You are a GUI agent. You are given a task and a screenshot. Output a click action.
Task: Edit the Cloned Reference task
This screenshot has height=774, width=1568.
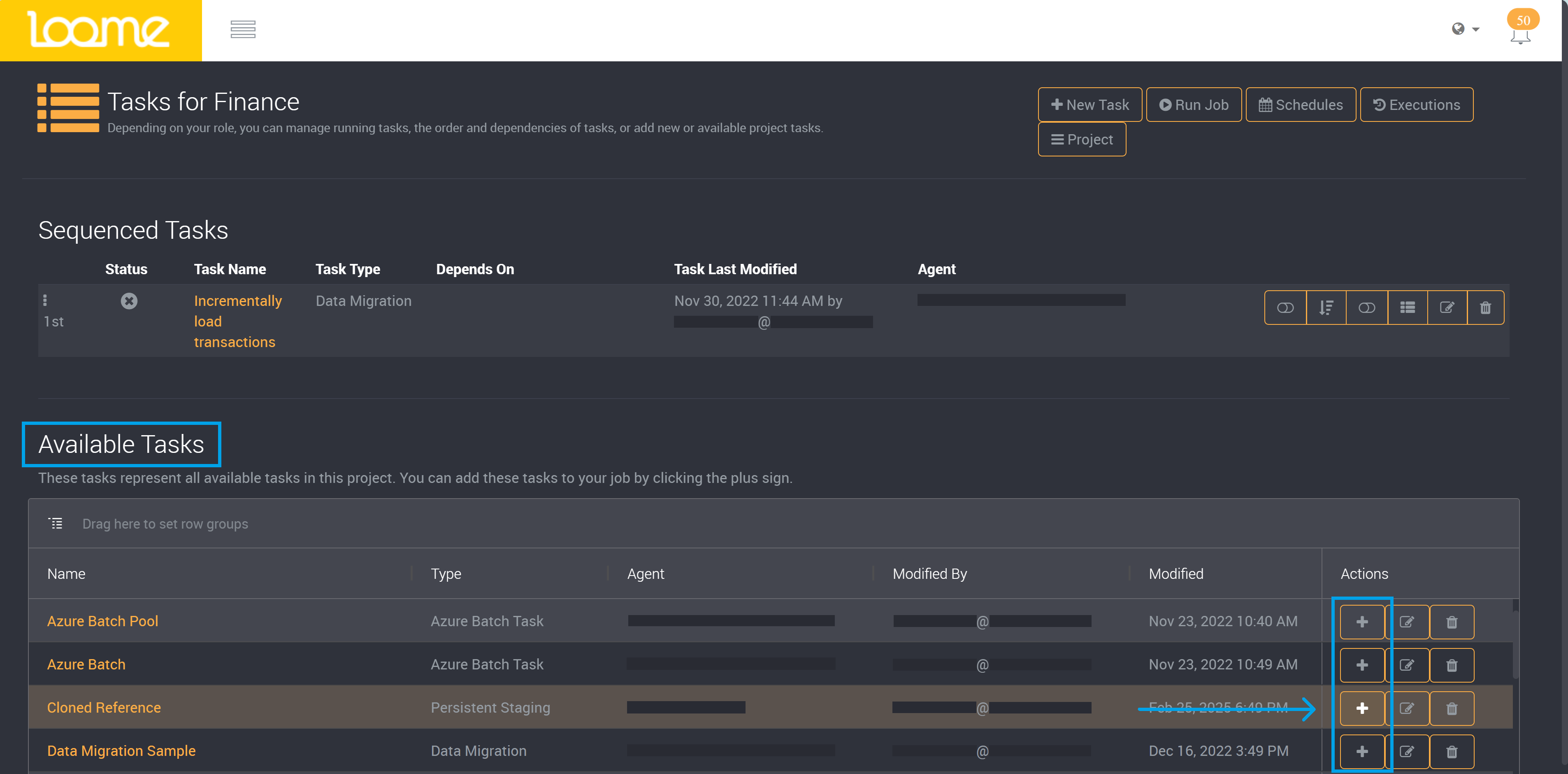tap(1407, 708)
